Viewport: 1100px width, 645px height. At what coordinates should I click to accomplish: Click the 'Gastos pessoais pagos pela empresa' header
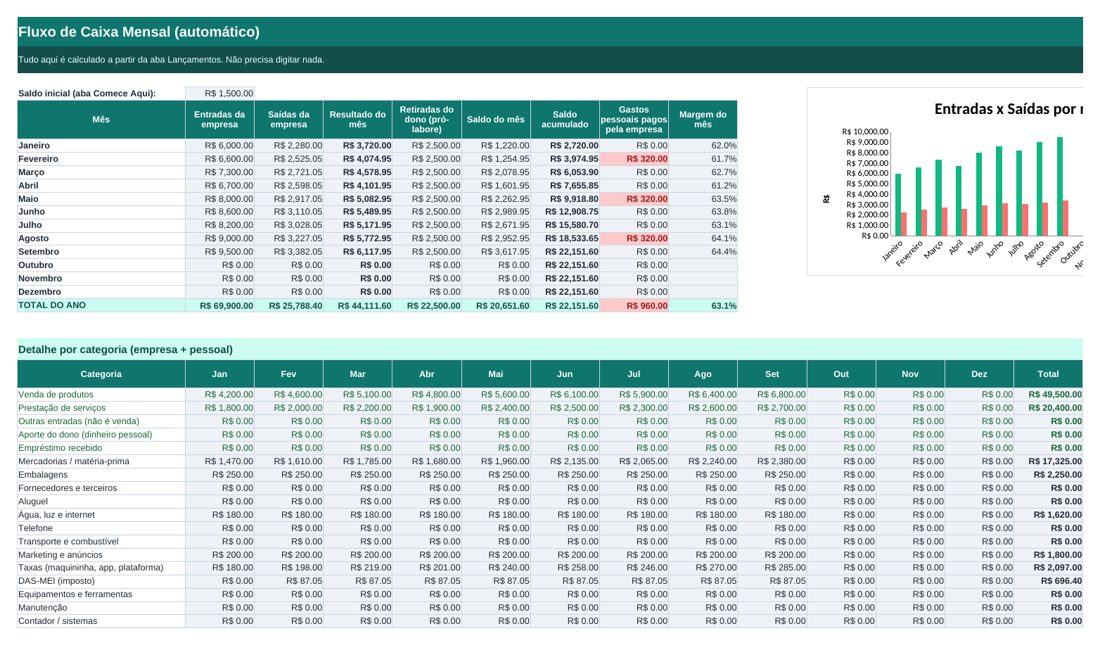click(x=633, y=119)
